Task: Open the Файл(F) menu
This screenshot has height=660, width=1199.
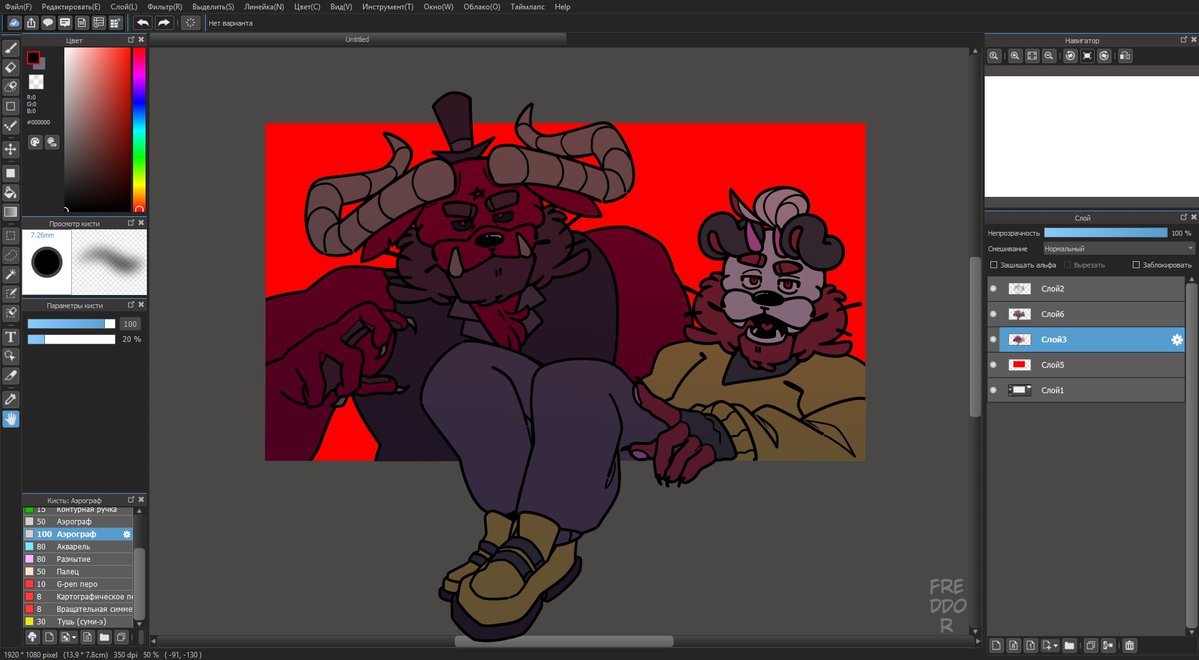Action: coord(18,7)
